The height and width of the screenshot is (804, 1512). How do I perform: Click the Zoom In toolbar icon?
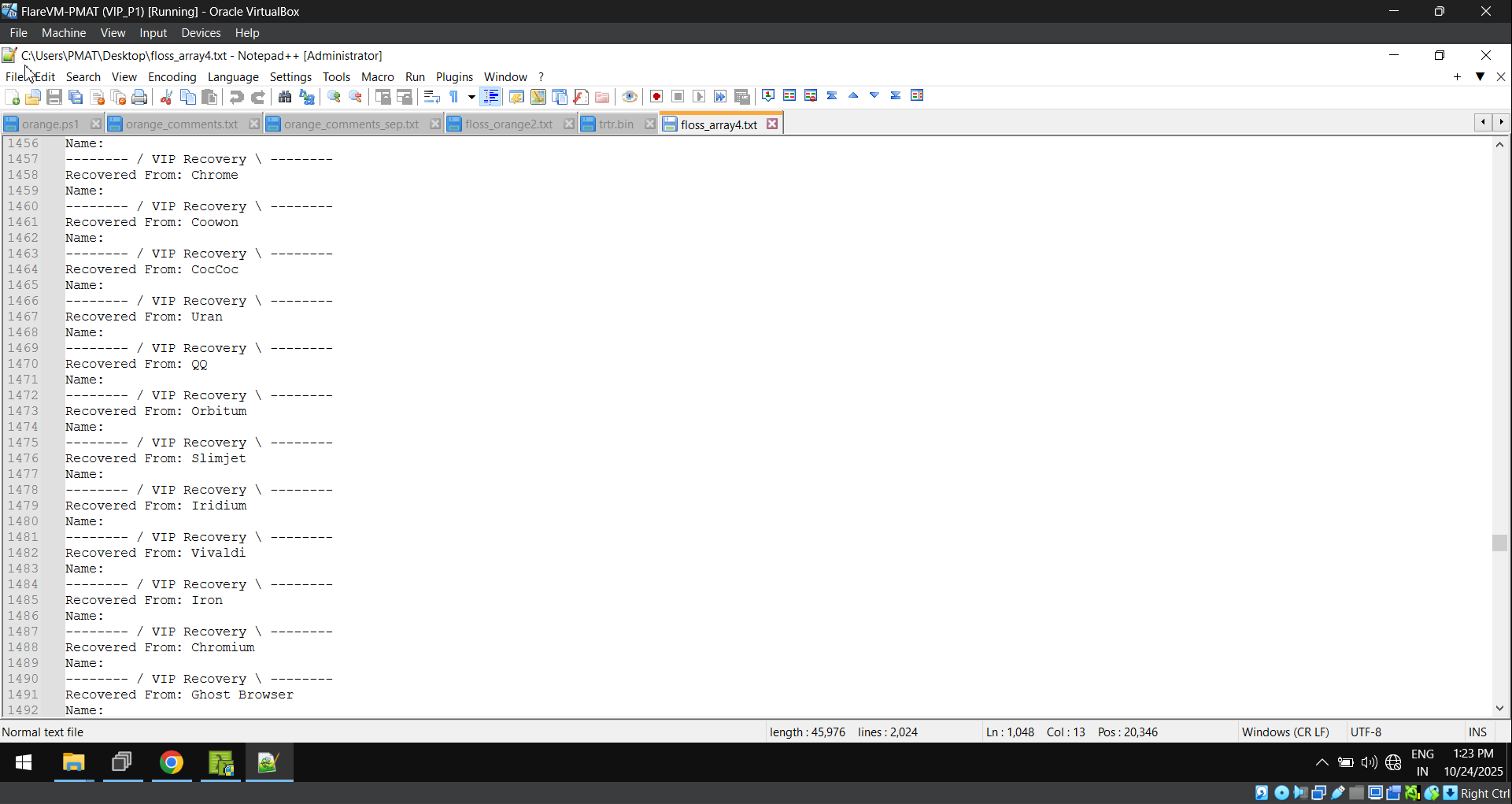coord(334,96)
